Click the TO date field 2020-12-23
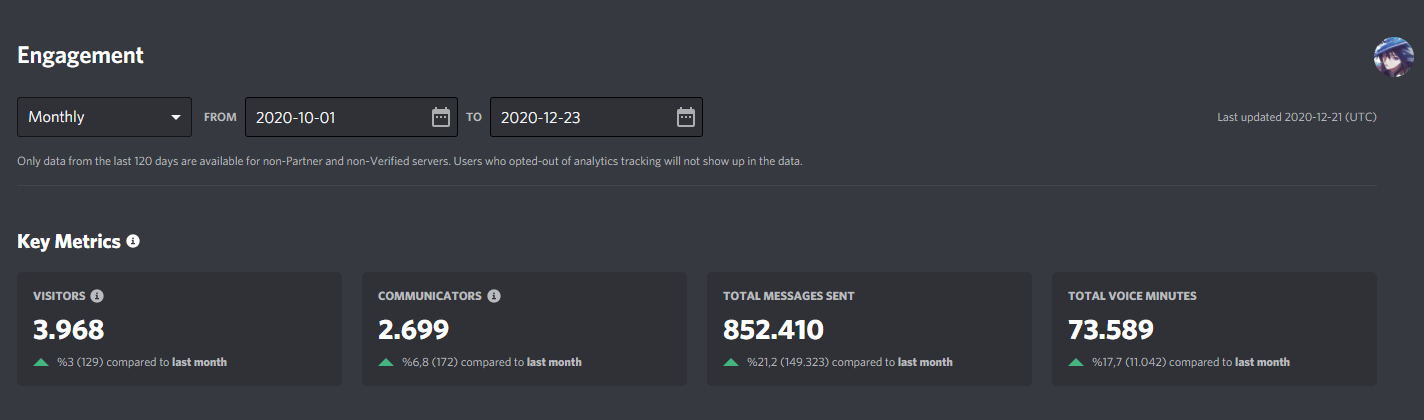This screenshot has height=420, width=1424. coord(596,117)
